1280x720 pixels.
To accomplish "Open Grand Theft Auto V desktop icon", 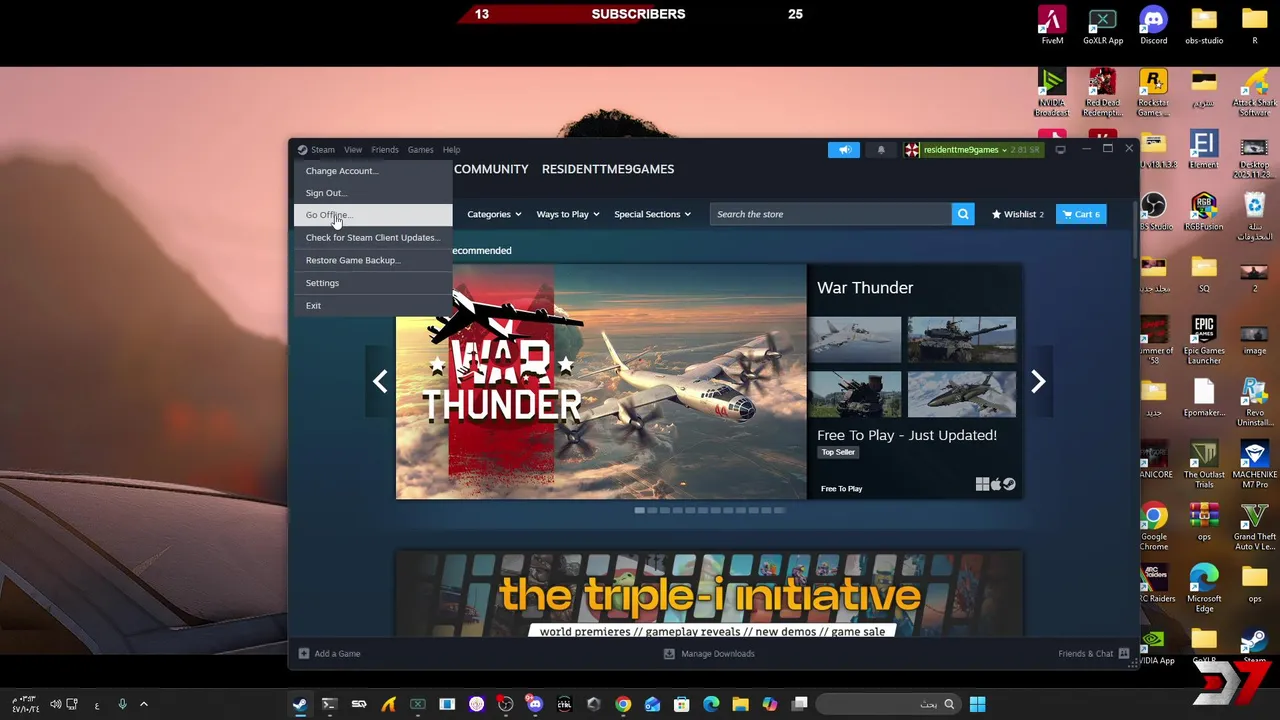I will (x=1254, y=526).
